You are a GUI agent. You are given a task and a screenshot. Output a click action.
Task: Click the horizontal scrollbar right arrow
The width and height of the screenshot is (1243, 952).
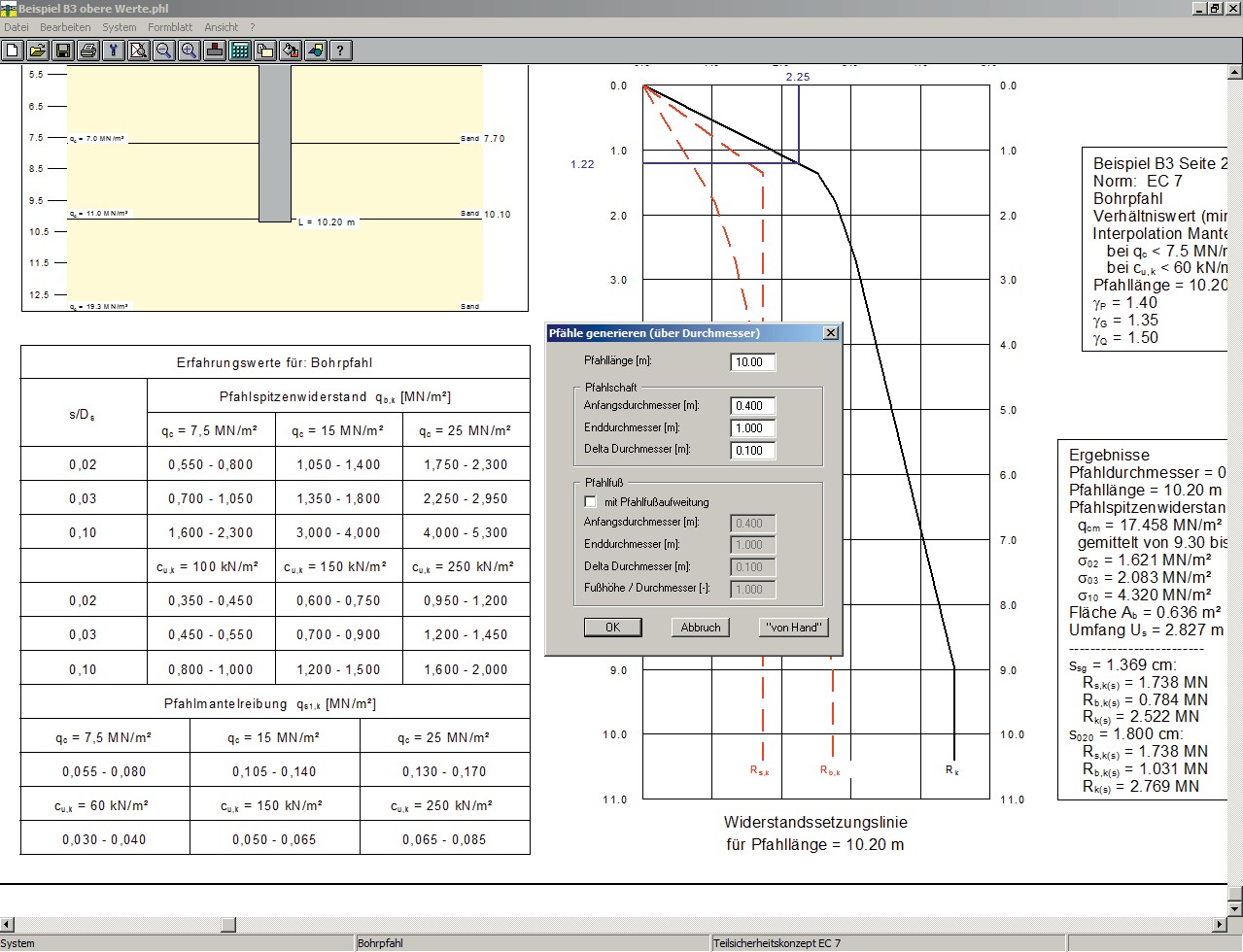tap(1221, 924)
